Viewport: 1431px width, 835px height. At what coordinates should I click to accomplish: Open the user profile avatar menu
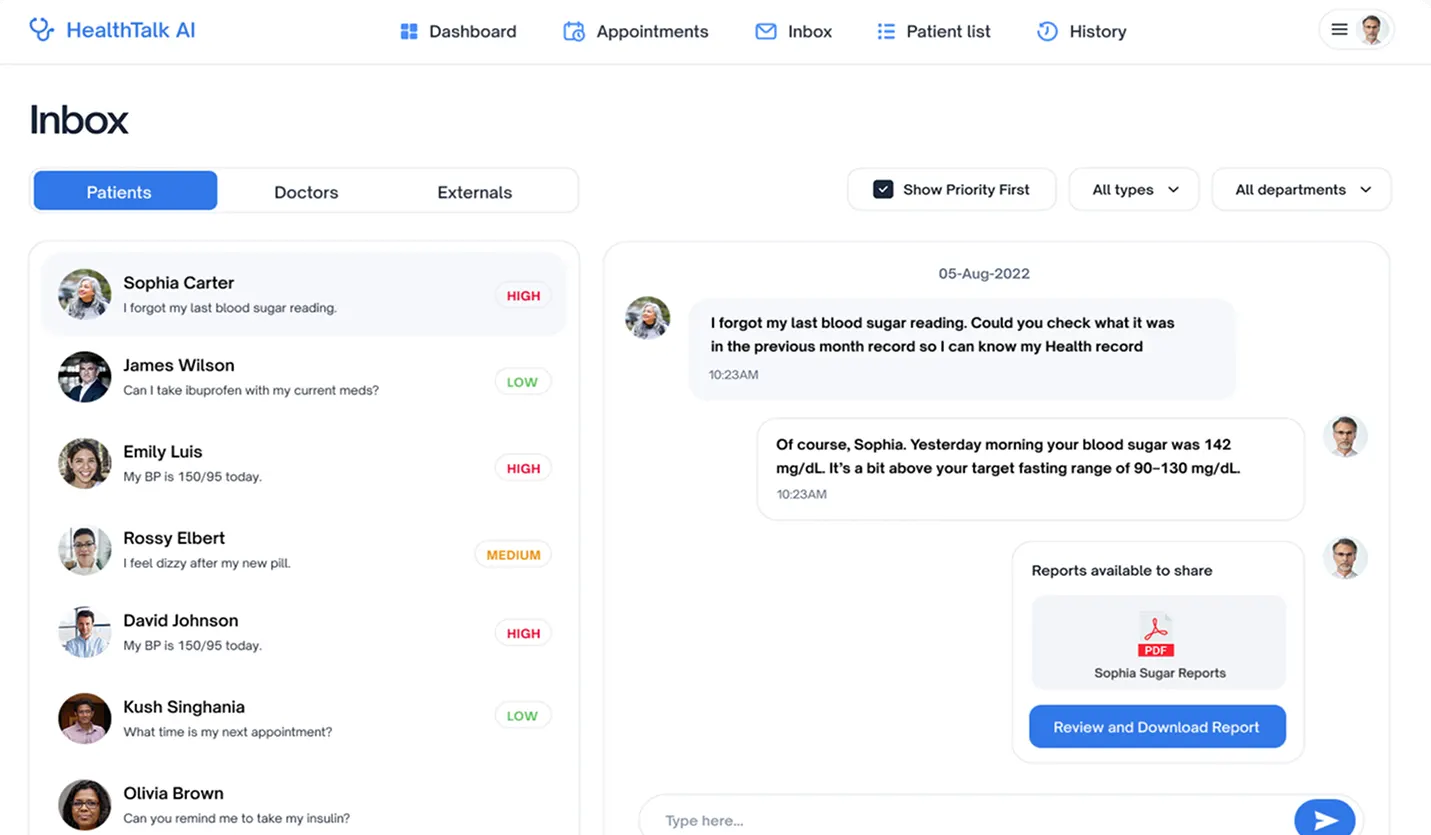[x=1372, y=29]
